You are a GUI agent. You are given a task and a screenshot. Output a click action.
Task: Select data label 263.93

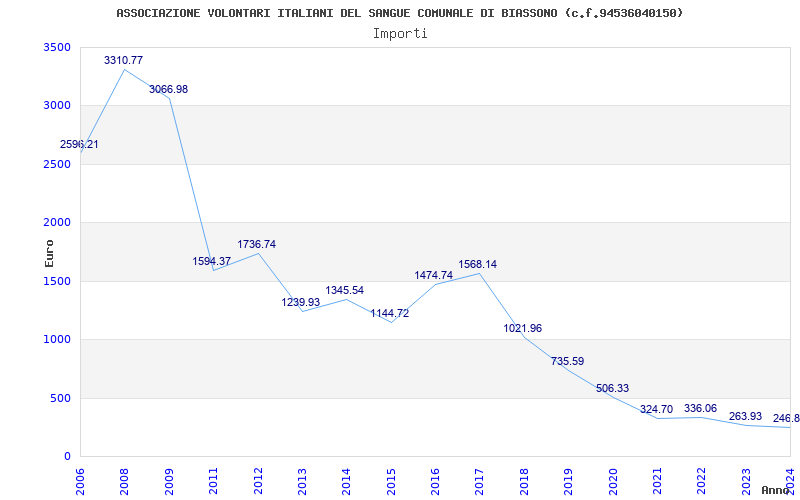[x=745, y=416]
